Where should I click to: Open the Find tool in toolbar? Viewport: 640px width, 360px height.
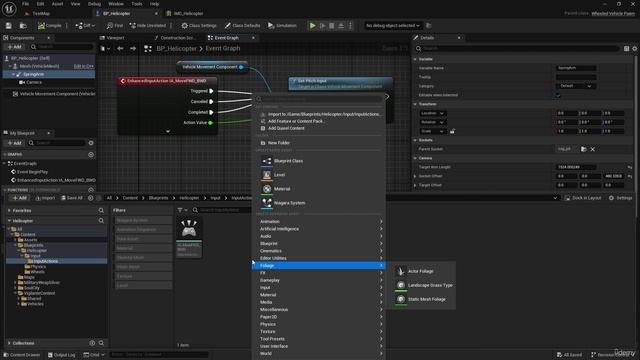coord(115,26)
